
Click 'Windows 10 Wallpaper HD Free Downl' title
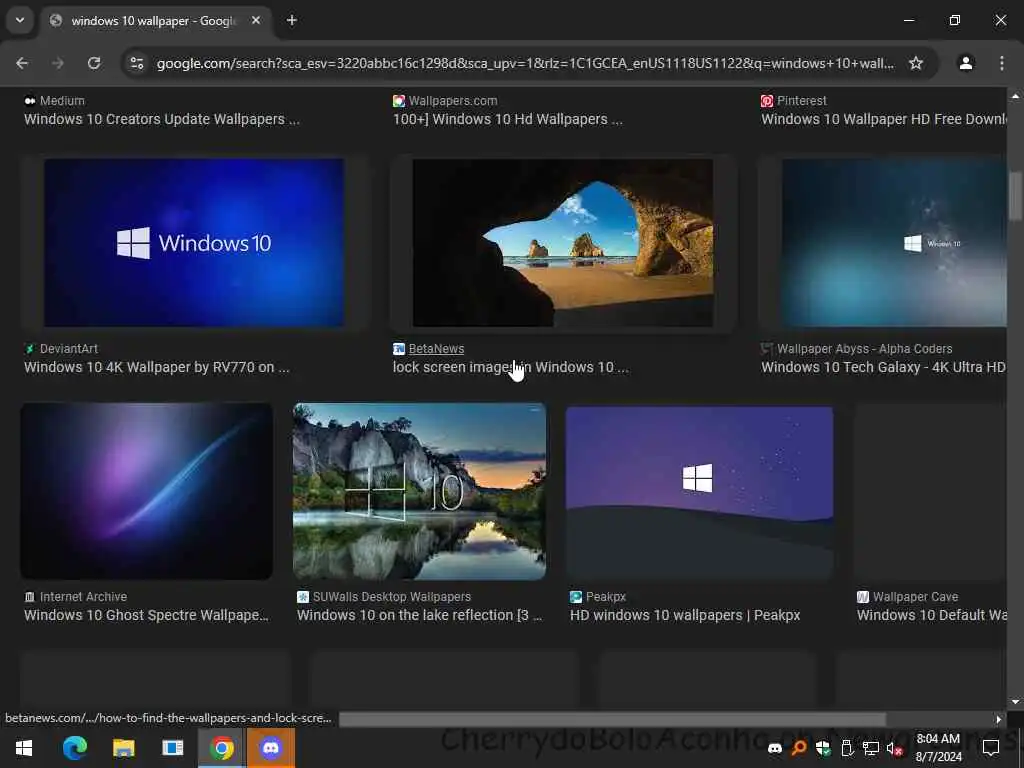884,120
